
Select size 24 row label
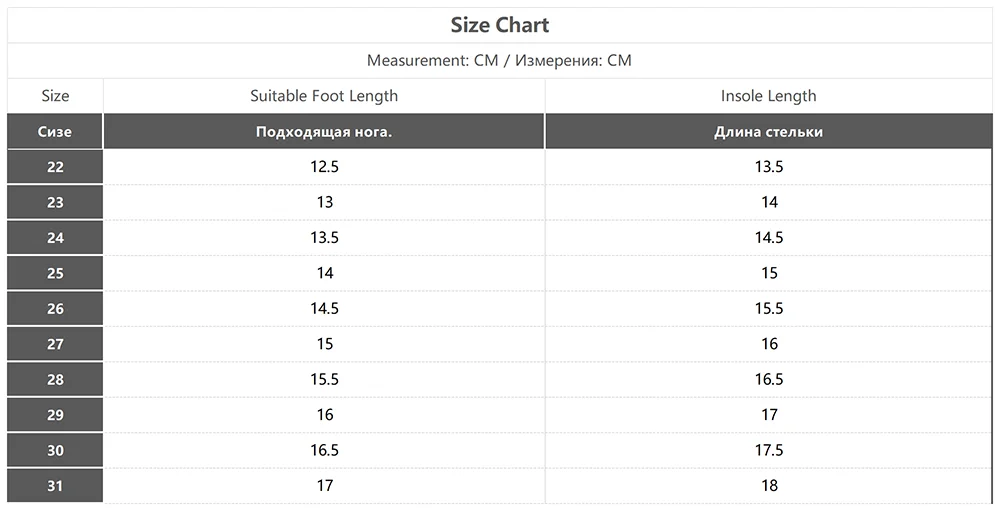coord(55,238)
